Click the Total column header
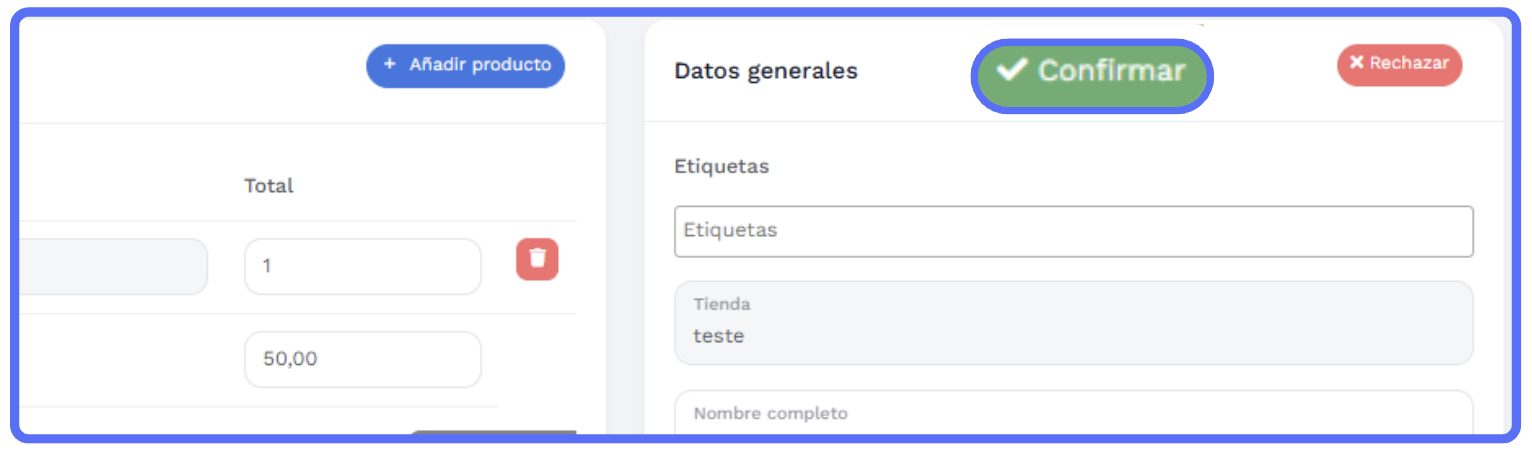The image size is (1532, 454). coord(269,186)
